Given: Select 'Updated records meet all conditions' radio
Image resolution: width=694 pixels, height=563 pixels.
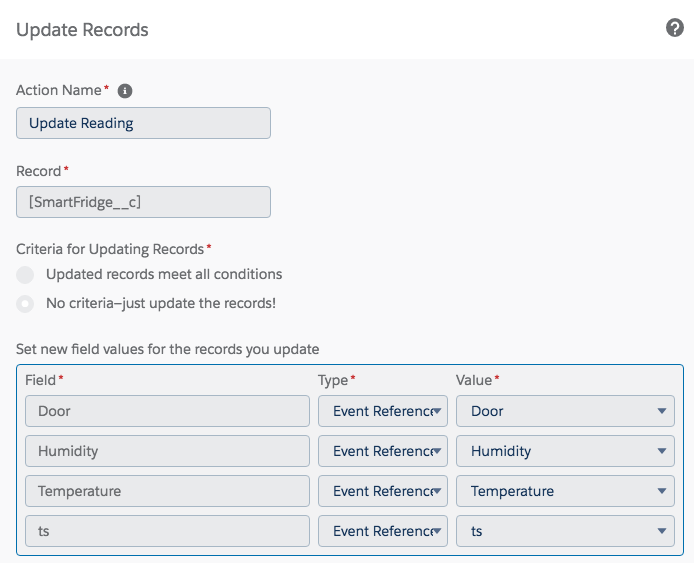Looking at the screenshot, I should point(25,275).
